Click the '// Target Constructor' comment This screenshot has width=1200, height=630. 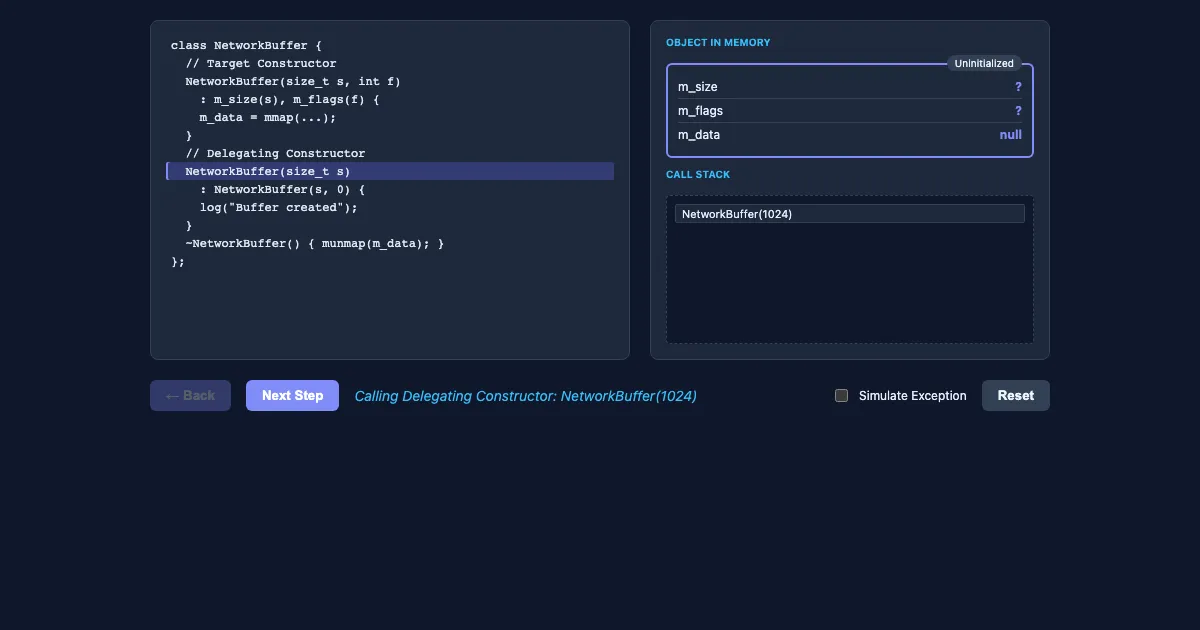pos(261,64)
